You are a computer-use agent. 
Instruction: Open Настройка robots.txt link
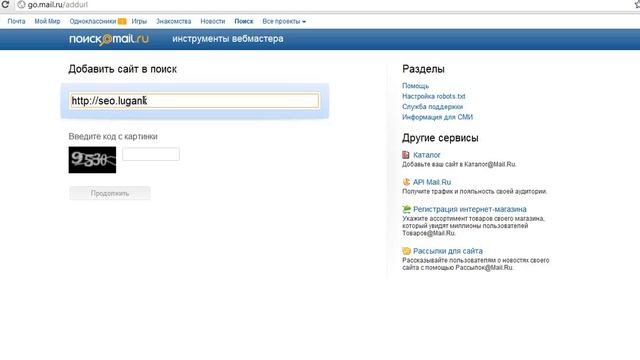coord(433,96)
